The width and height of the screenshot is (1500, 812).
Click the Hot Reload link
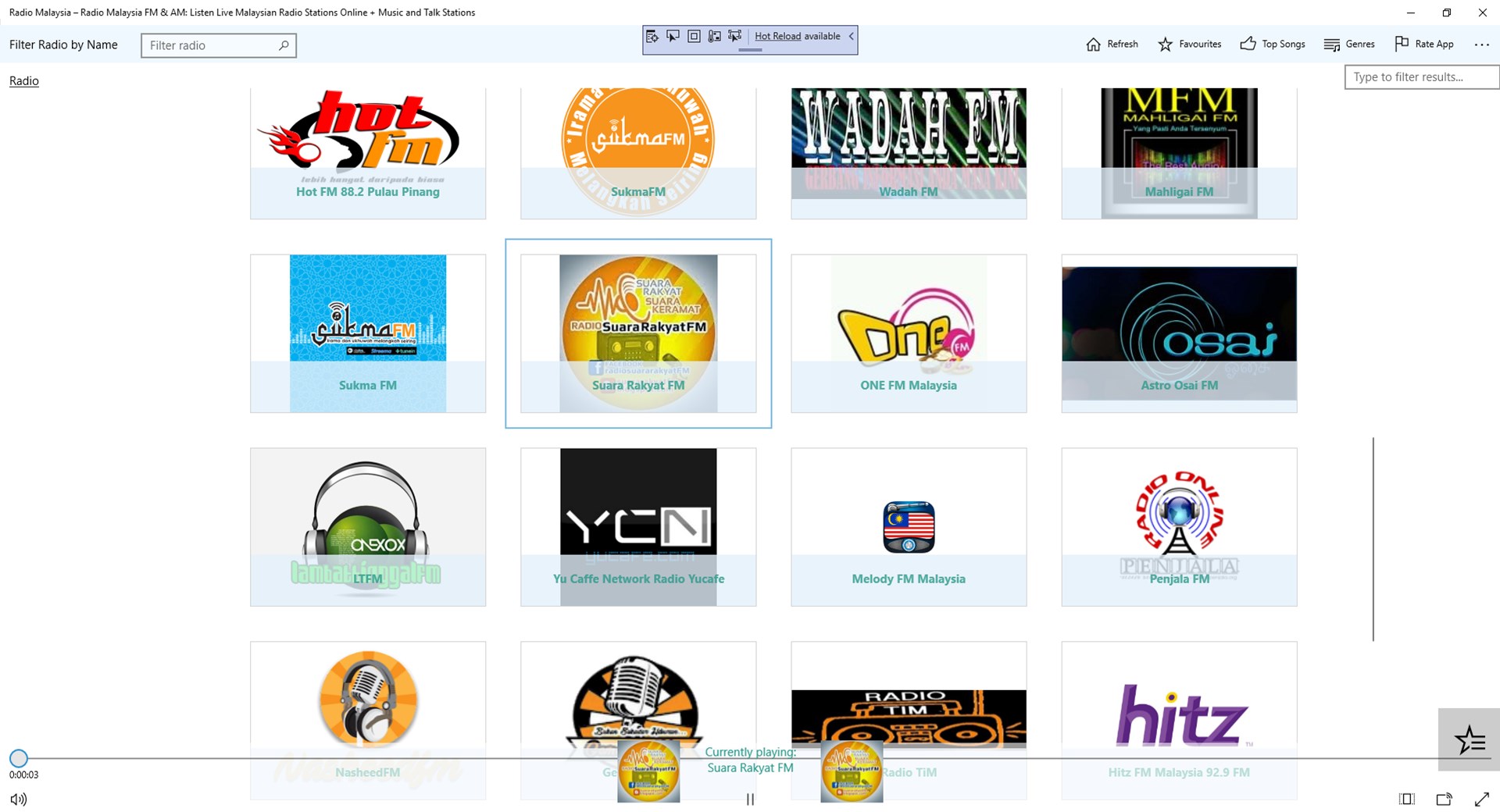777,37
